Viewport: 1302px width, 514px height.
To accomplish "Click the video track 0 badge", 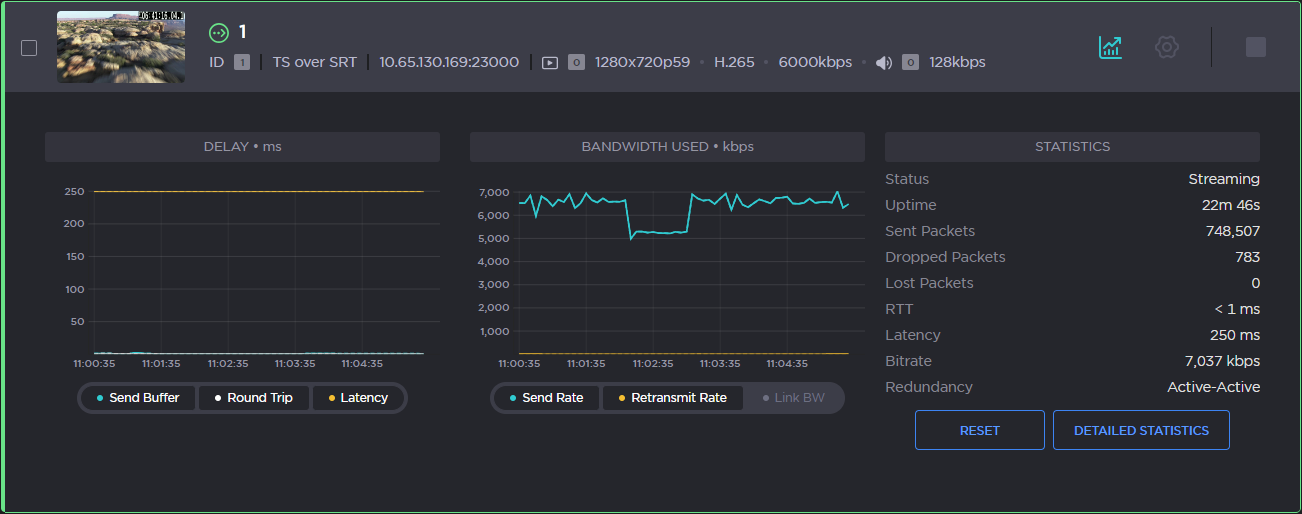I will click(576, 62).
